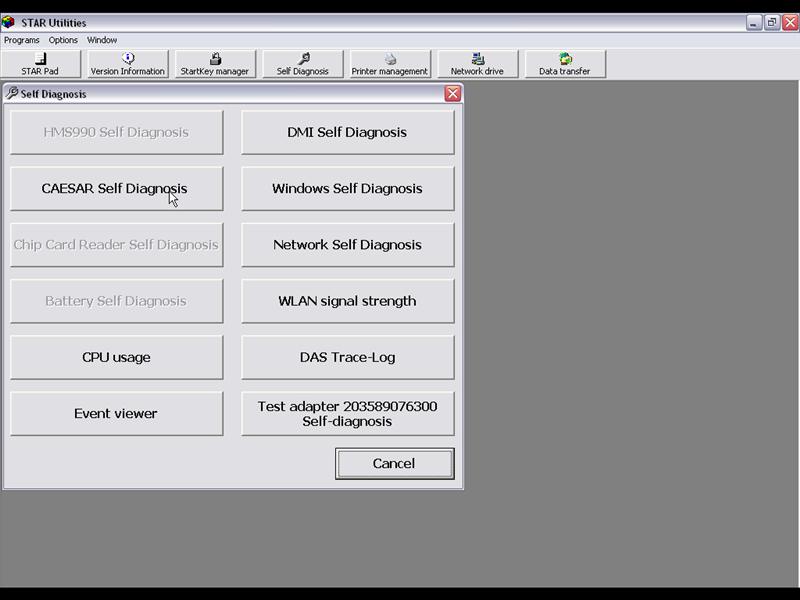Close the STAR Utilities application
The width and height of the screenshot is (800, 600).
point(790,22)
